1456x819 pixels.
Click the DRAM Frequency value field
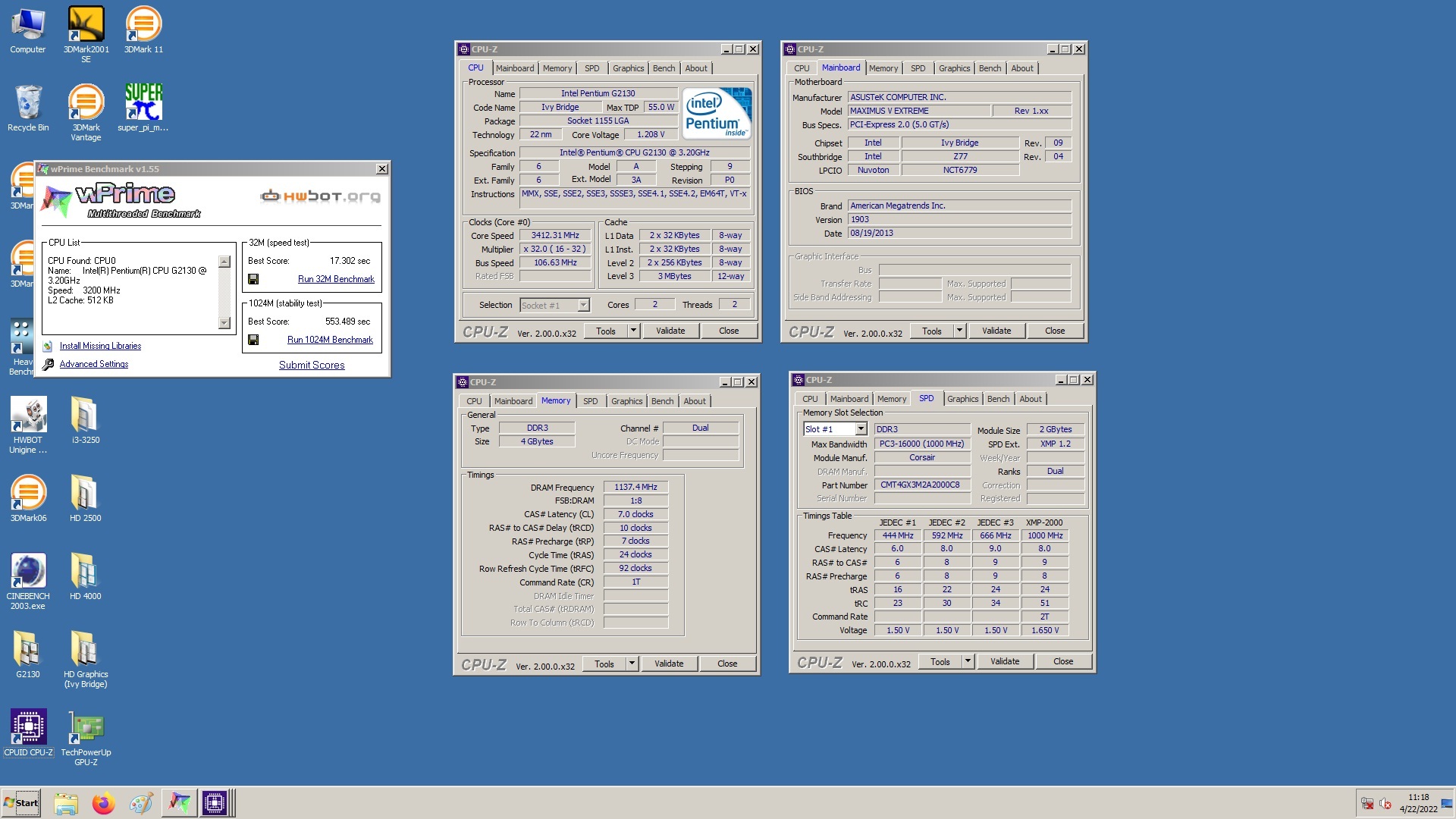[x=635, y=487]
